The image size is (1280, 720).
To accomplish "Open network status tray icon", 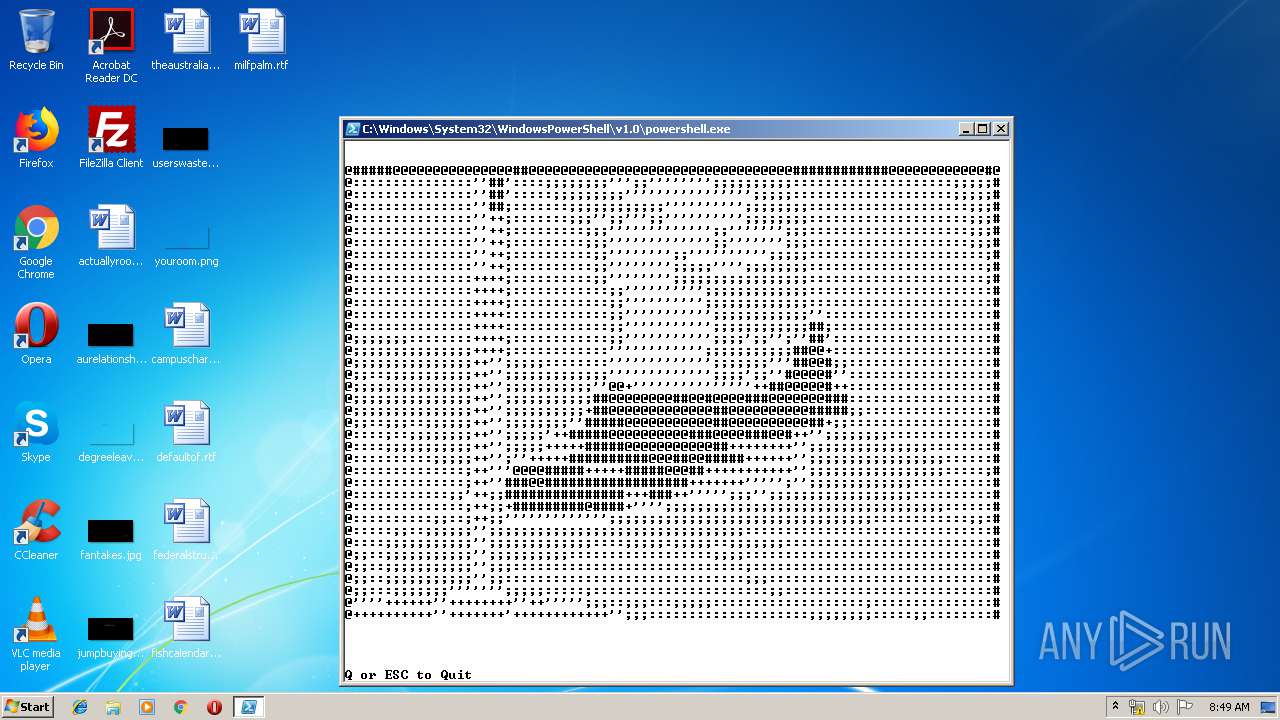I will [x=1138, y=707].
